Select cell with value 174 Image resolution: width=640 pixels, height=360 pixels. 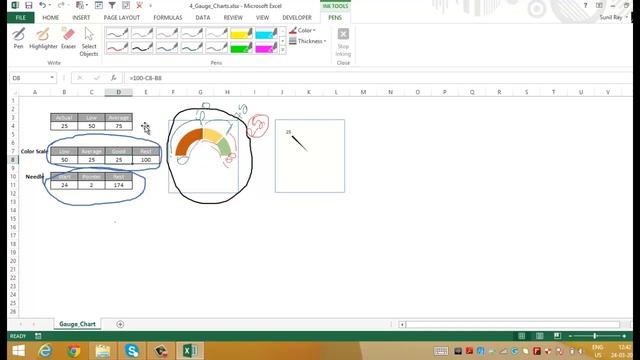click(119, 185)
